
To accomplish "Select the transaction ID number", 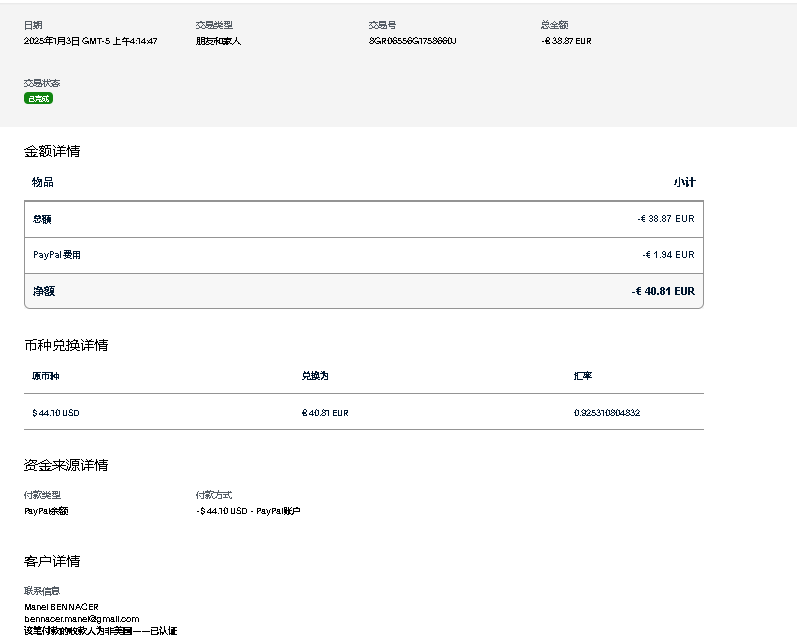I will (x=412, y=41).
